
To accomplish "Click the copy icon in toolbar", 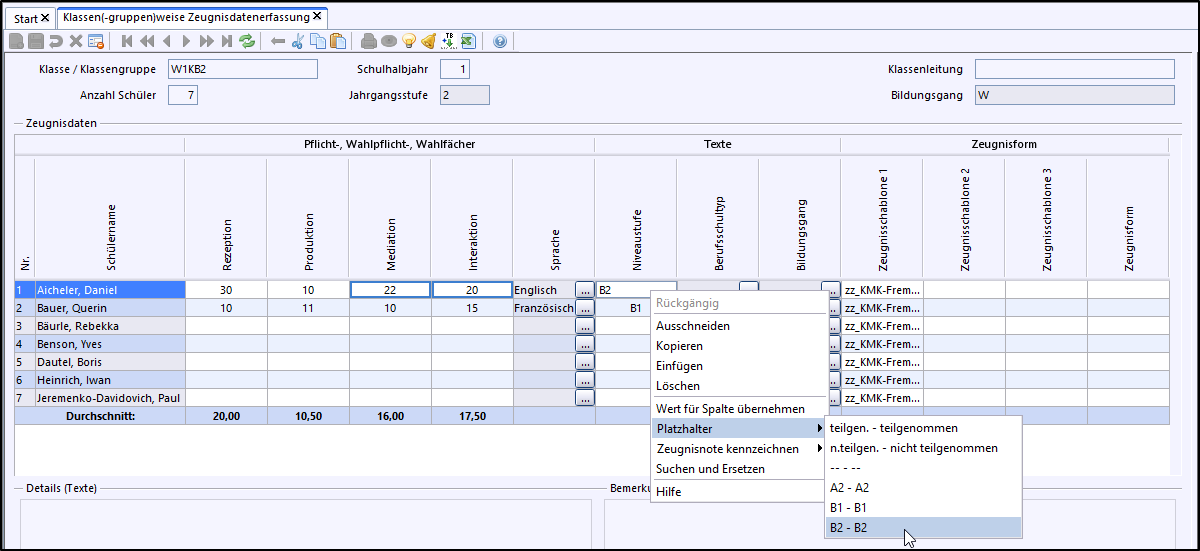I will point(317,41).
